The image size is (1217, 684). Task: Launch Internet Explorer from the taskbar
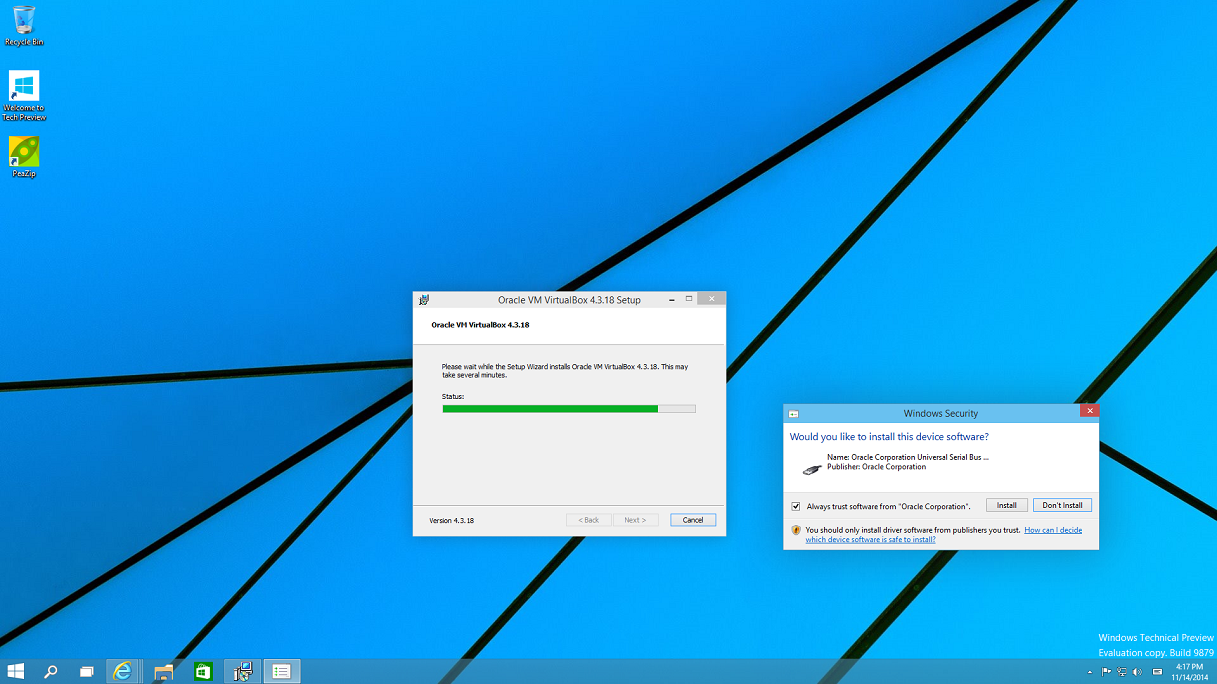pos(122,672)
